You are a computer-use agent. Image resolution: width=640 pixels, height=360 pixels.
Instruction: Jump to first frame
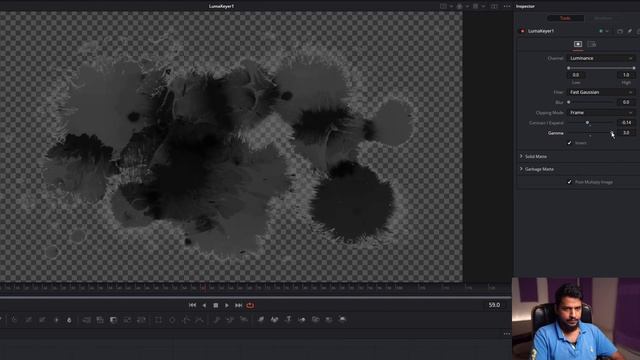point(193,305)
